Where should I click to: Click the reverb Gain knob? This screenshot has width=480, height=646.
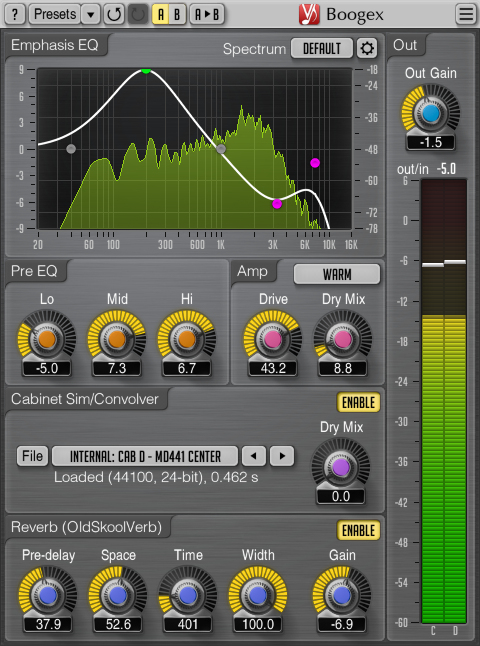click(342, 595)
